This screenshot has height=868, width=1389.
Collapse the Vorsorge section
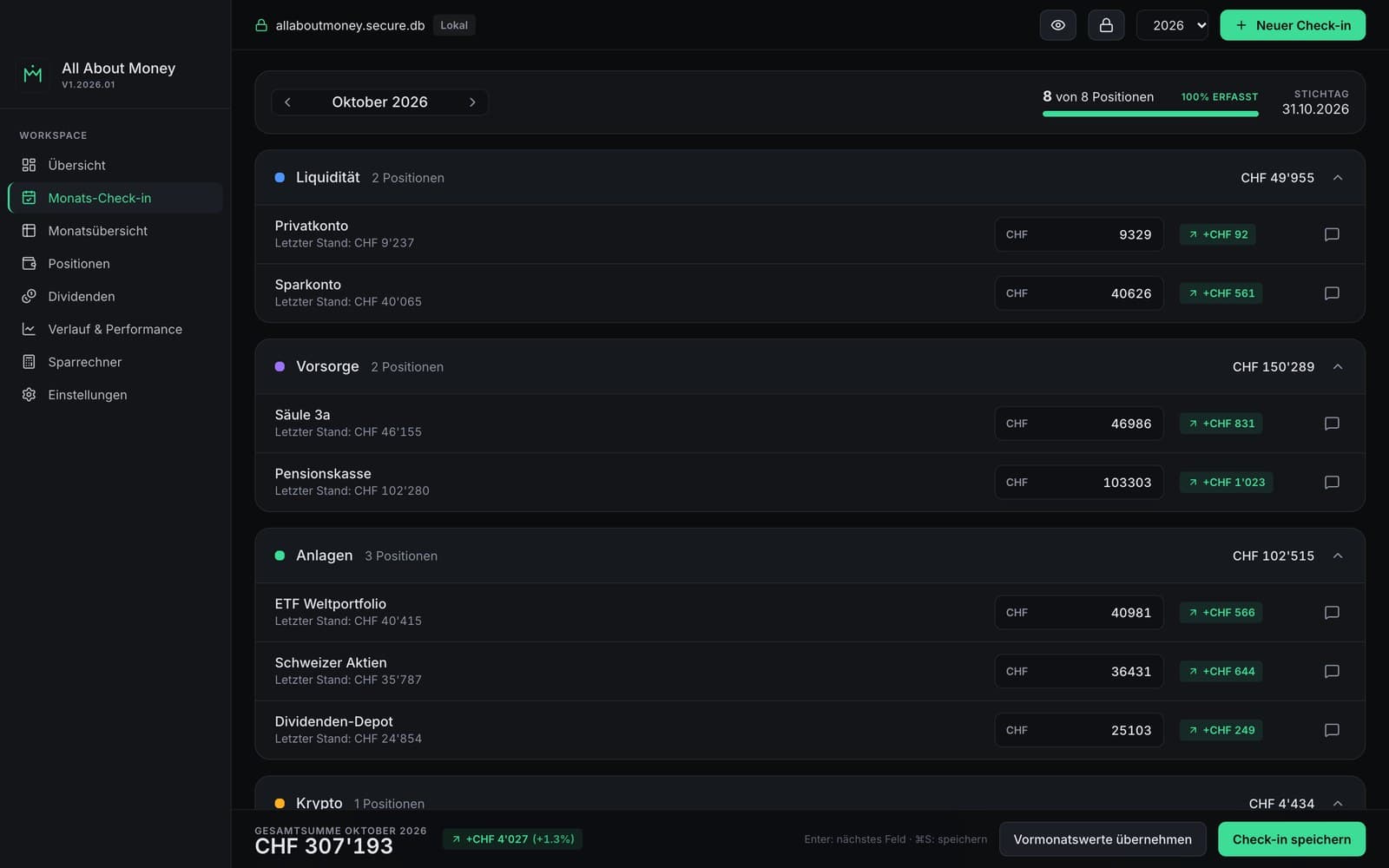point(1338,367)
